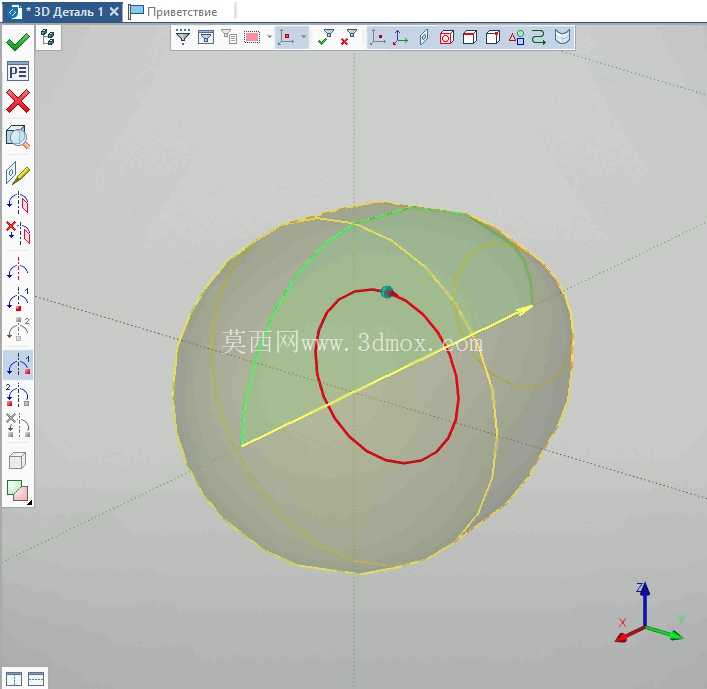The height and width of the screenshot is (689, 707).
Task: Click the yellow rotation axis arrow tip
Action: click(x=526, y=309)
